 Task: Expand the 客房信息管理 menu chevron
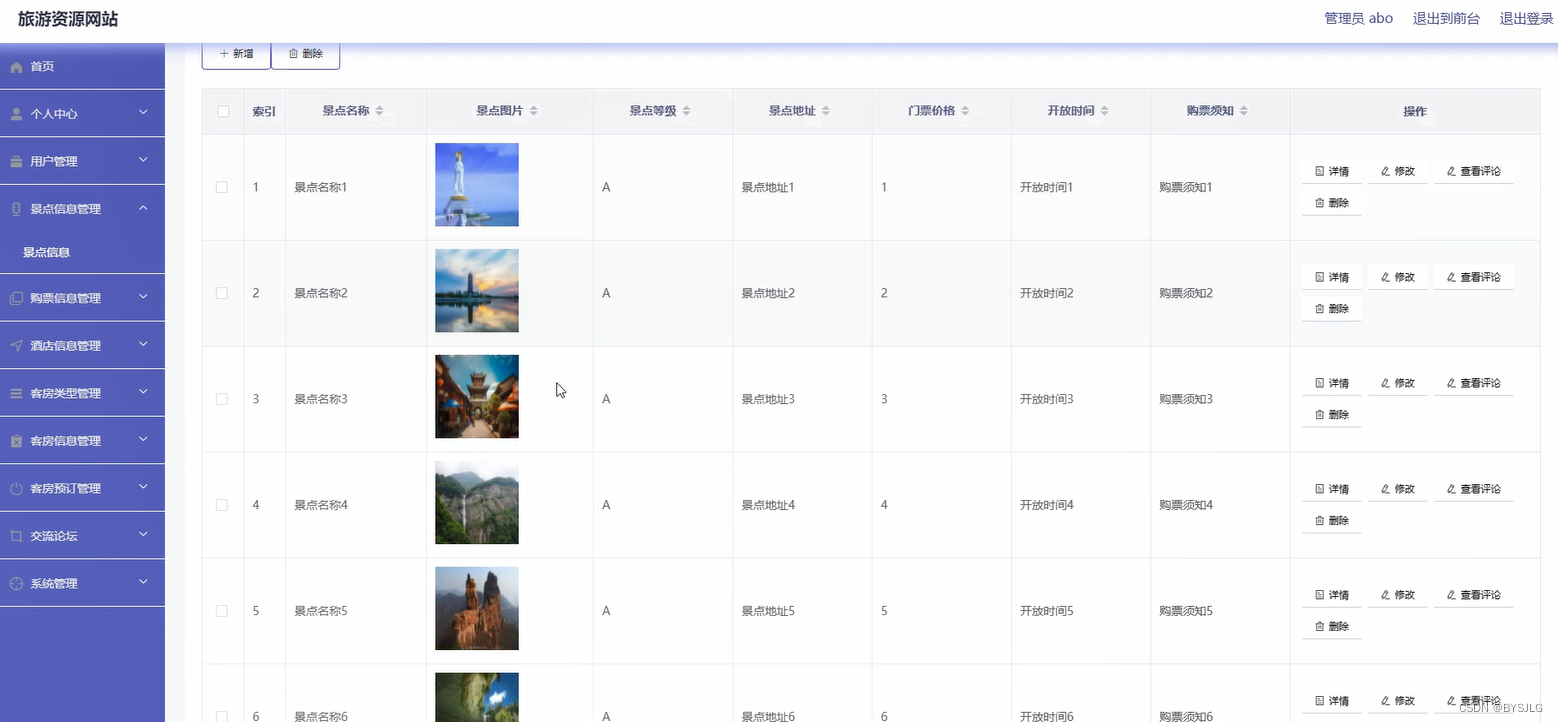(143, 440)
